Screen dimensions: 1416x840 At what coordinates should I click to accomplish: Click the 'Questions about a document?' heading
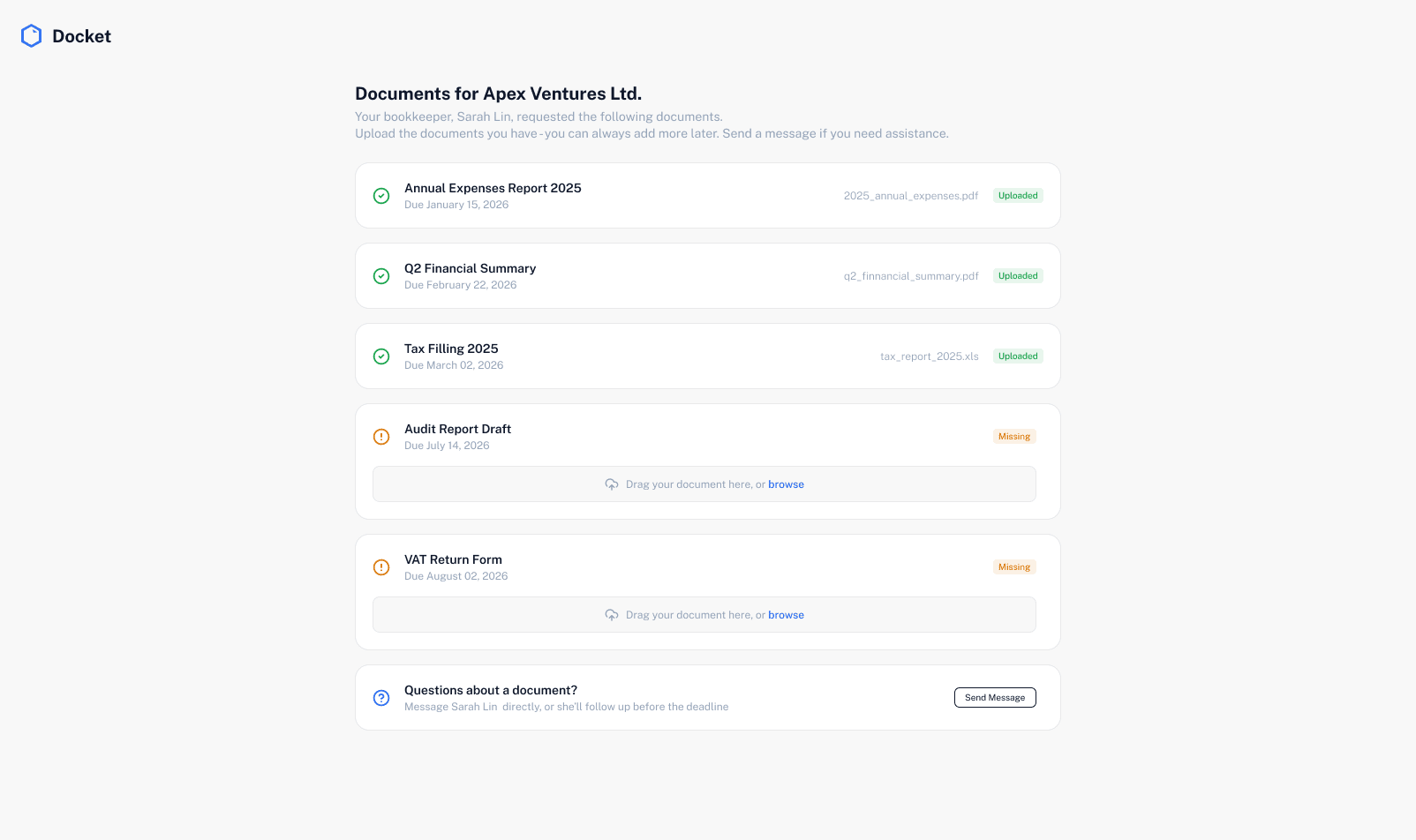pyautogui.click(x=491, y=690)
